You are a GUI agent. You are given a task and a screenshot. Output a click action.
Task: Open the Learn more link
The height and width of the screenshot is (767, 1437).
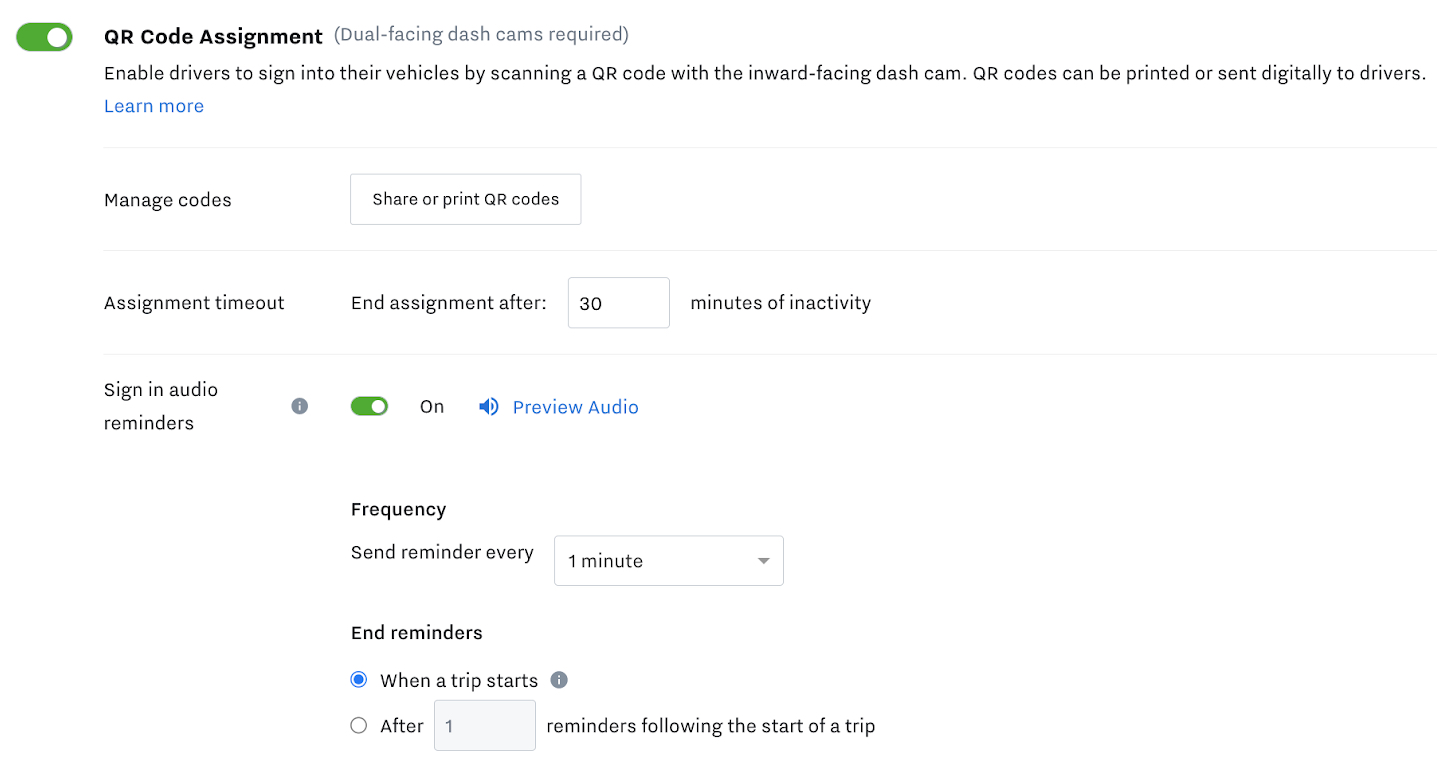click(154, 106)
